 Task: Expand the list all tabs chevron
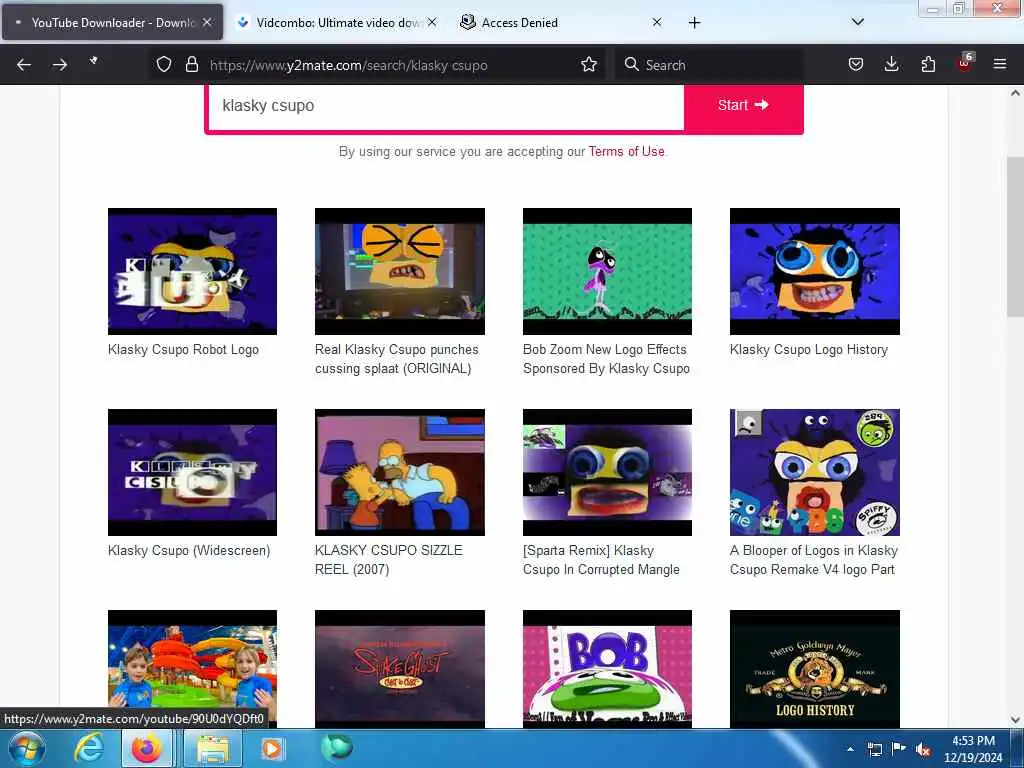coord(858,22)
